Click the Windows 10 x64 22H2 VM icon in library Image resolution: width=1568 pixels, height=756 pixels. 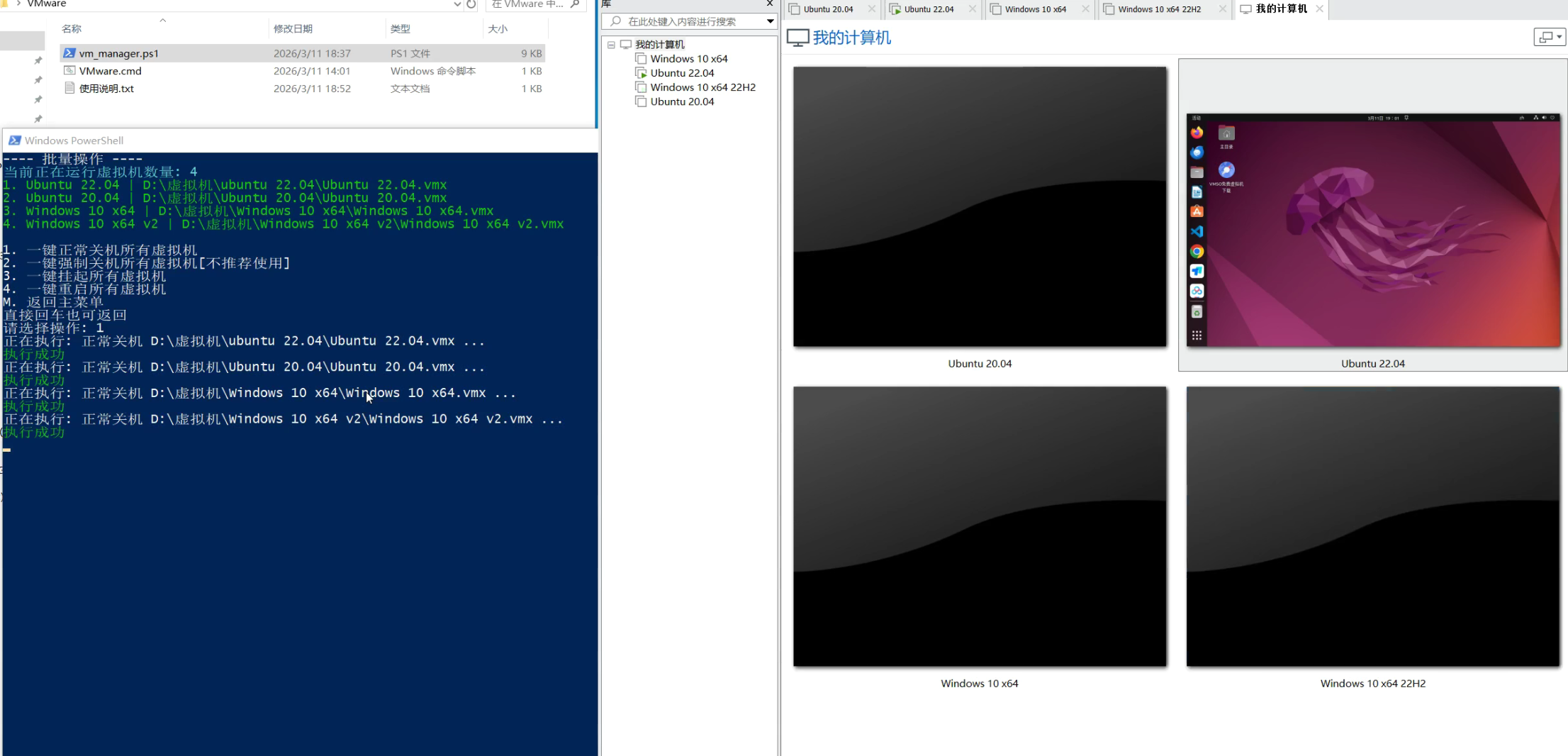[641, 87]
